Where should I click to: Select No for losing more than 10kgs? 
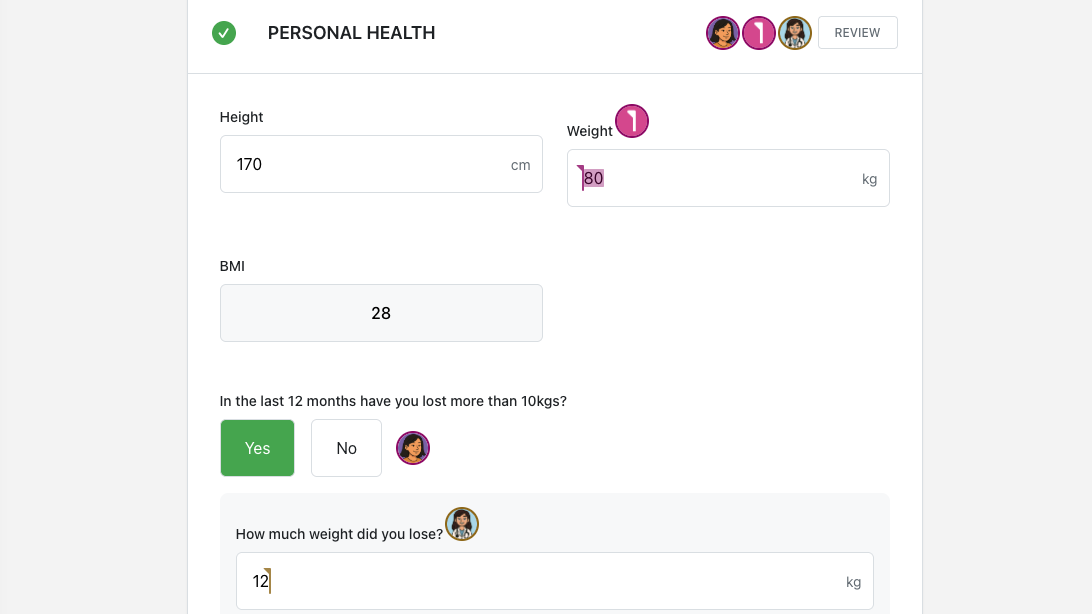(x=346, y=448)
